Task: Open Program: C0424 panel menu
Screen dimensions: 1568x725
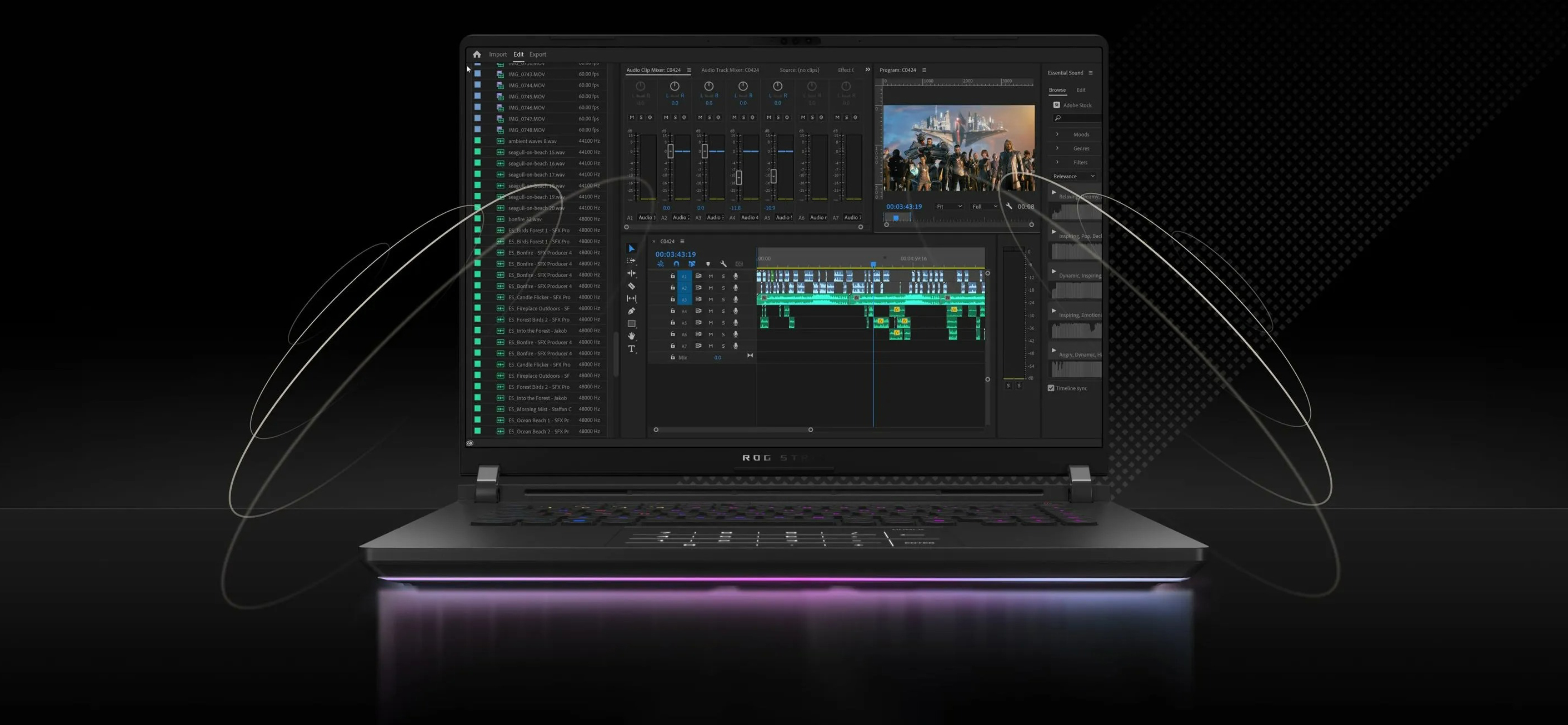Action: [x=924, y=70]
